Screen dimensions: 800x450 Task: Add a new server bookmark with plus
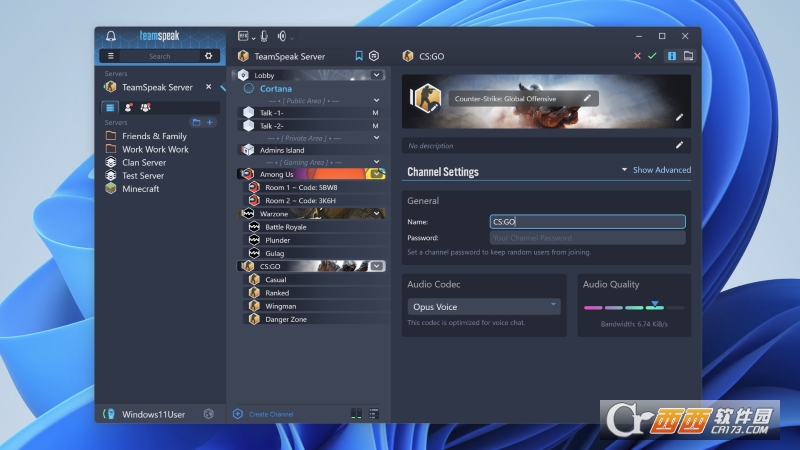210,122
